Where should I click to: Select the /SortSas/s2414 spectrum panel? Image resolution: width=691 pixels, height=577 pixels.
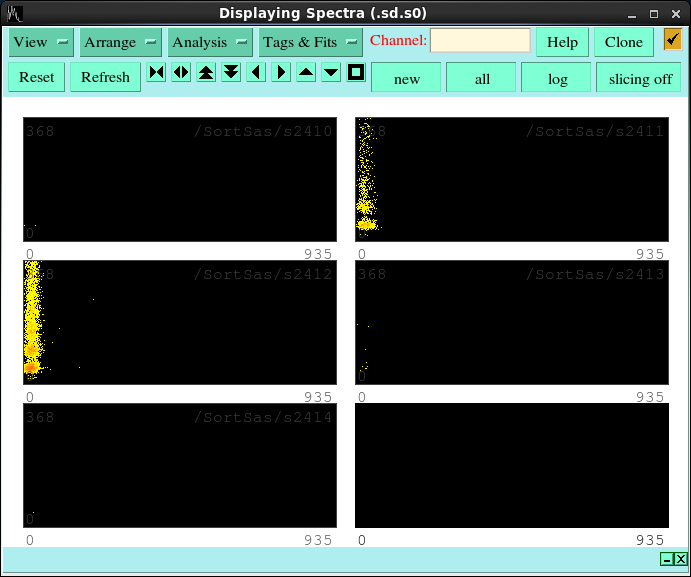tap(180, 465)
